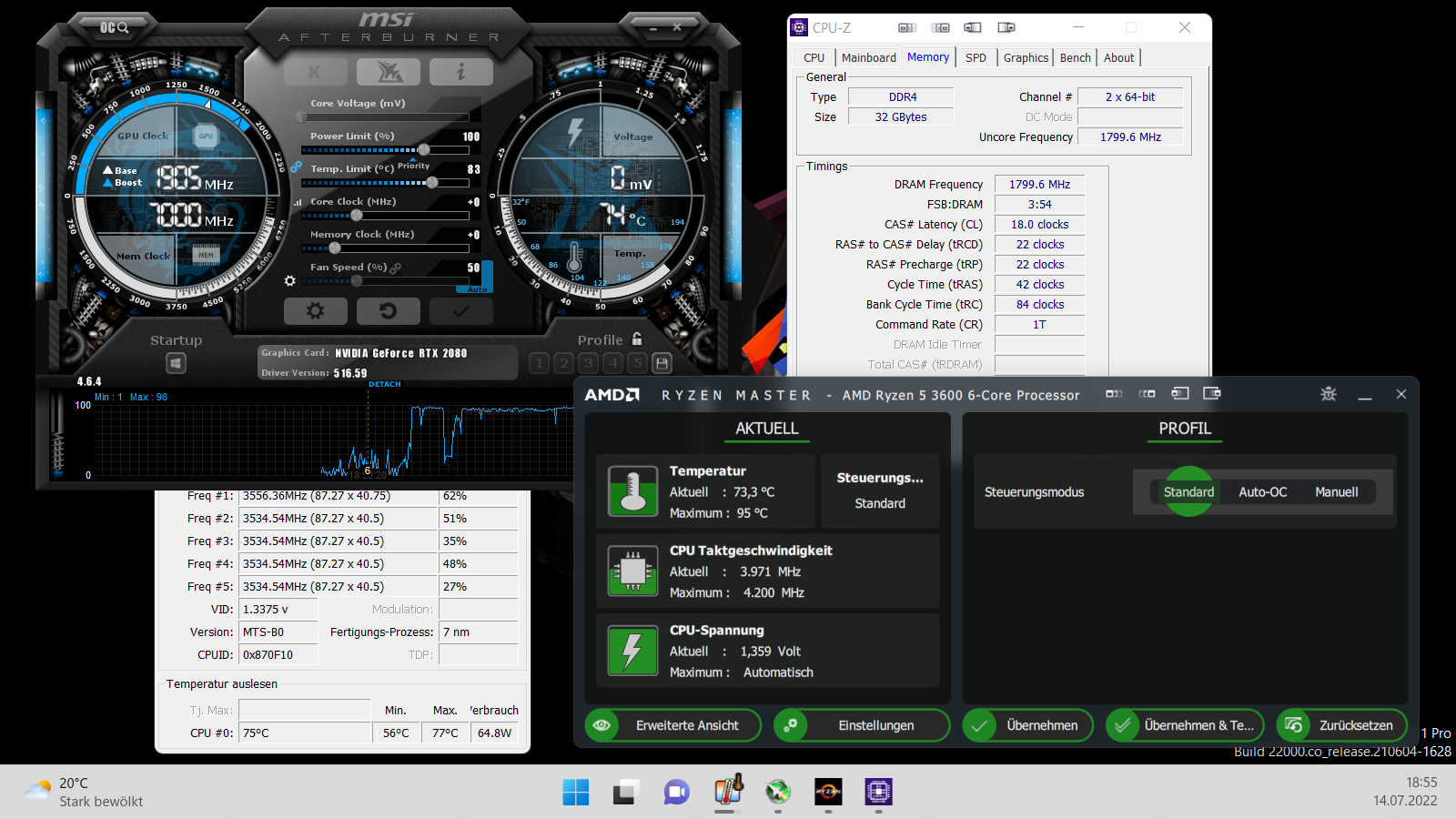Select the Memory tab in CPU-Z
1456x819 pixels.
(x=928, y=56)
